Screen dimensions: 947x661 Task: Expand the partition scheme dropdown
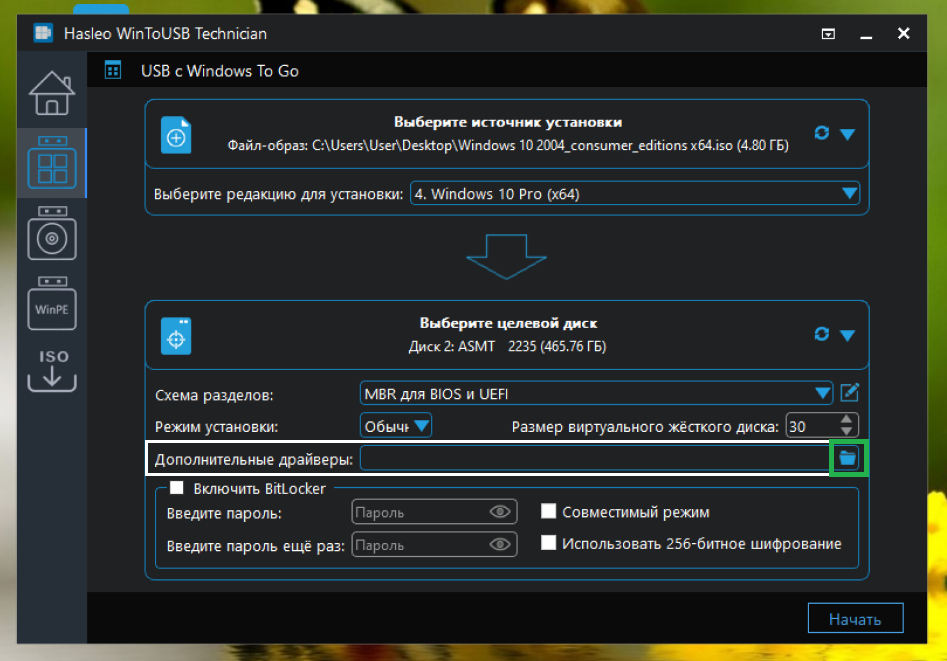(x=822, y=392)
